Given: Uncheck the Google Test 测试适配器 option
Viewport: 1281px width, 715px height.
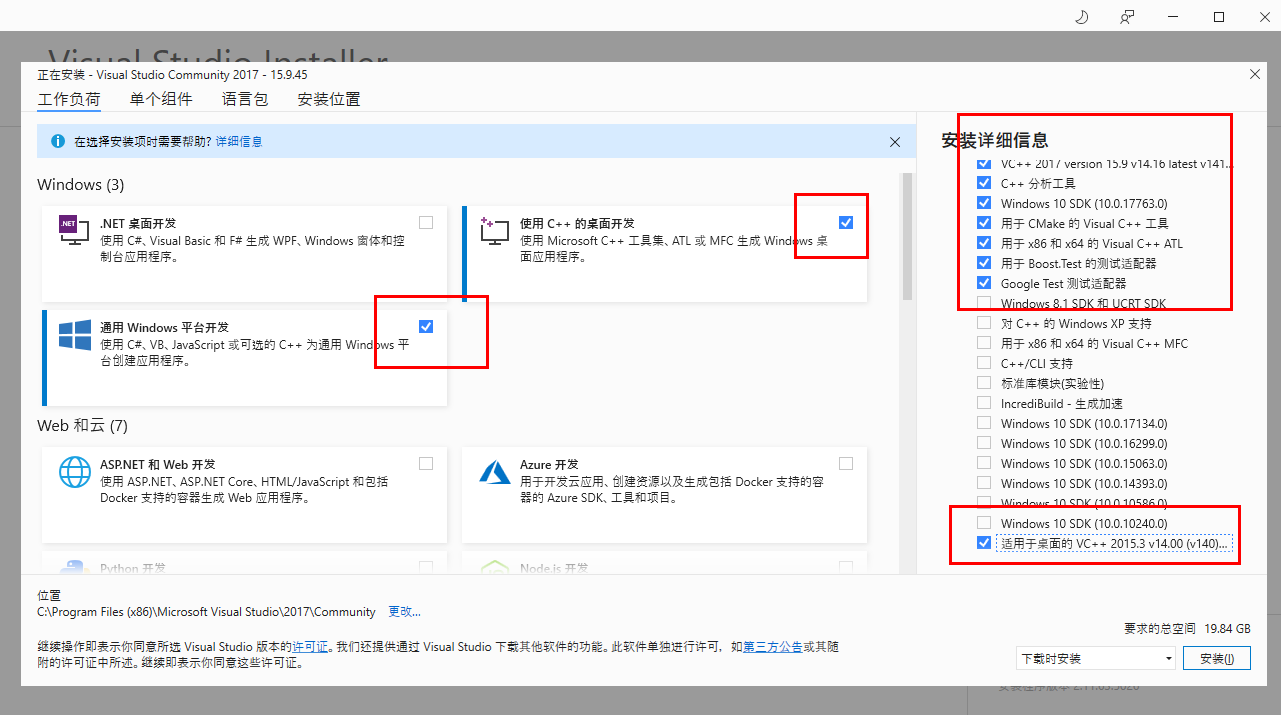Looking at the screenshot, I should pyautogui.click(x=983, y=283).
